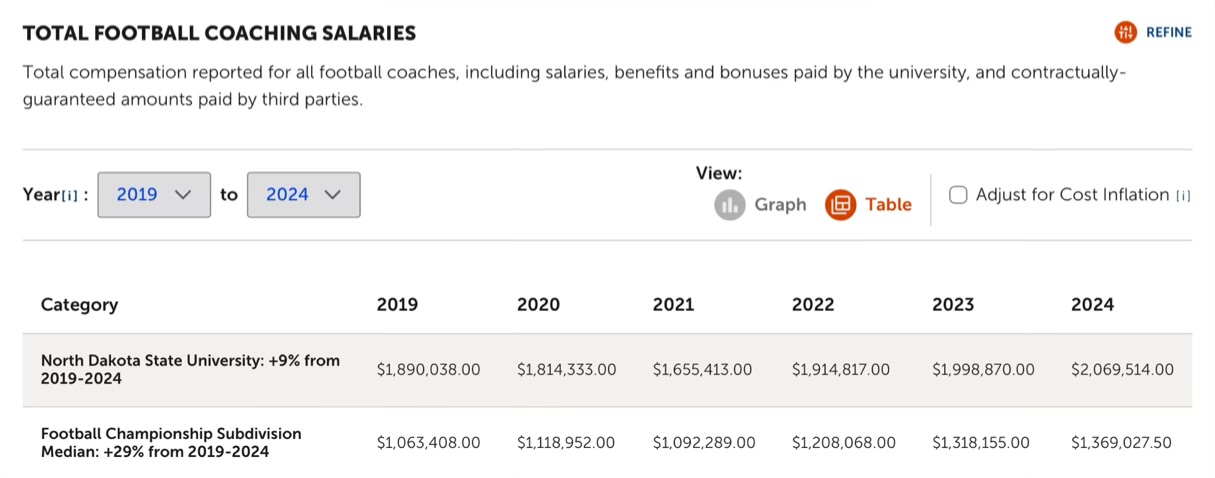This screenshot has width=1215, height=478.
Task: Click NDSU 2024 value $2,069,514.00
Action: (x=1122, y=370)
